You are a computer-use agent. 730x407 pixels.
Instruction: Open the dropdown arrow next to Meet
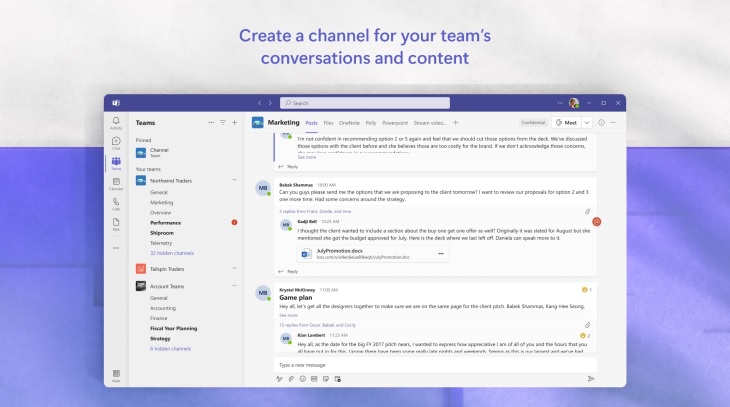587,122
